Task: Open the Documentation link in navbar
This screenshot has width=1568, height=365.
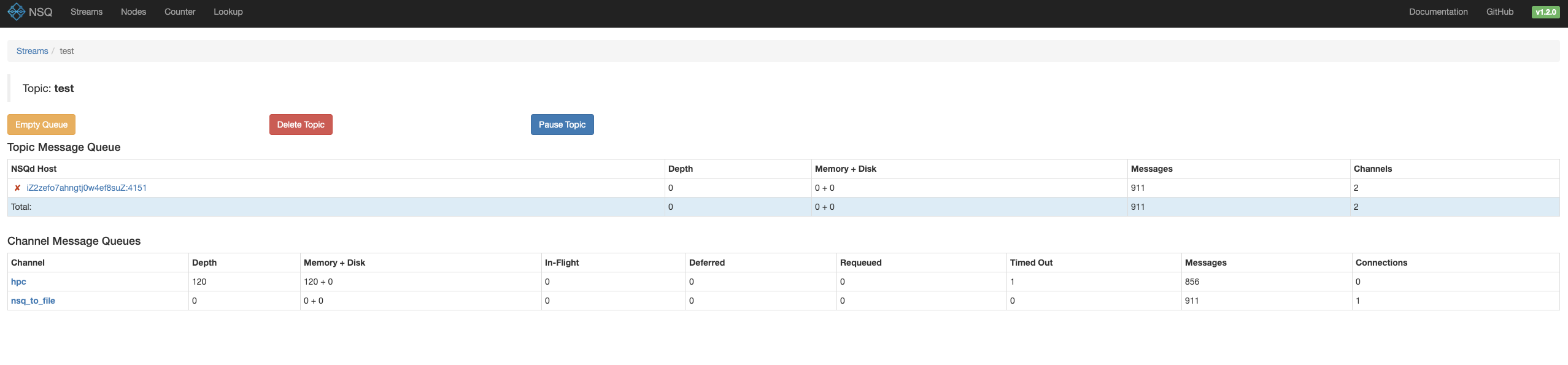Action: [x=1438, y=12]
